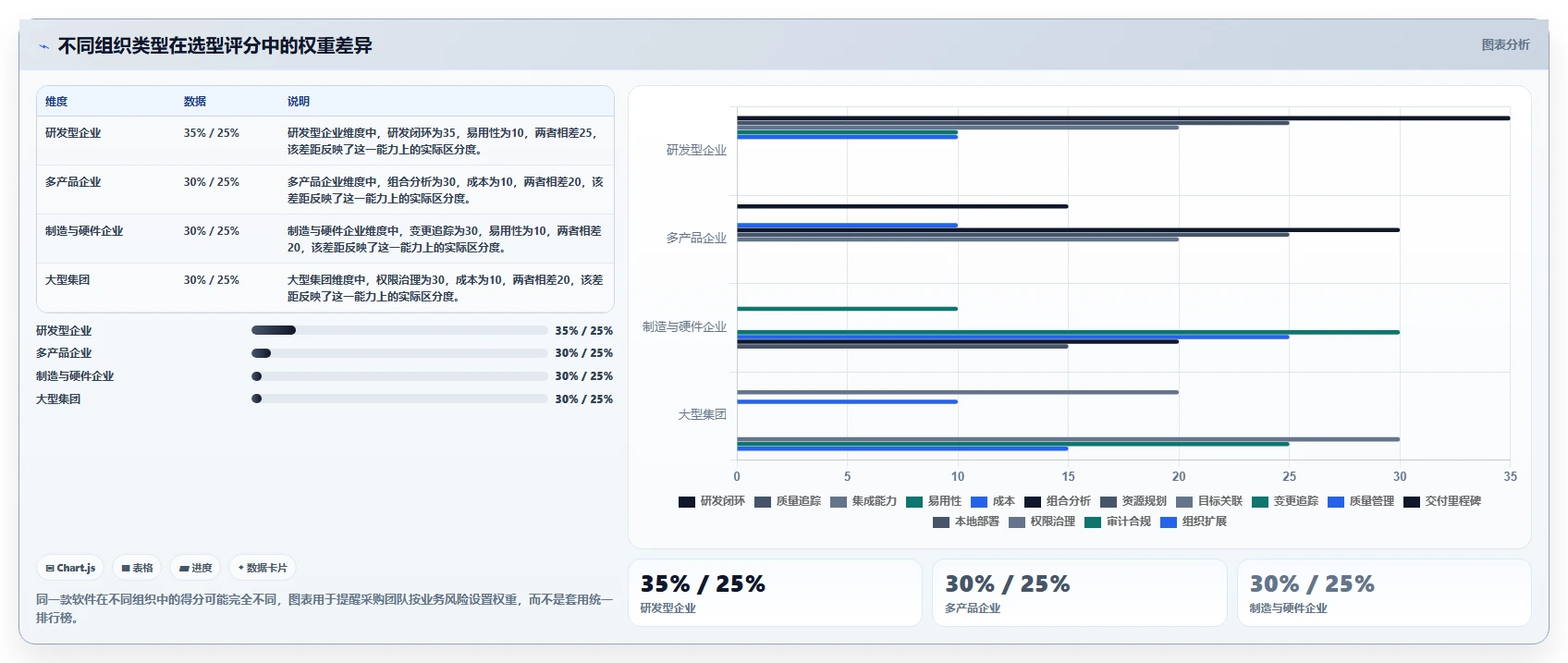Click the description starting 制造与硬件企业维度中

[x=445, y=239]
